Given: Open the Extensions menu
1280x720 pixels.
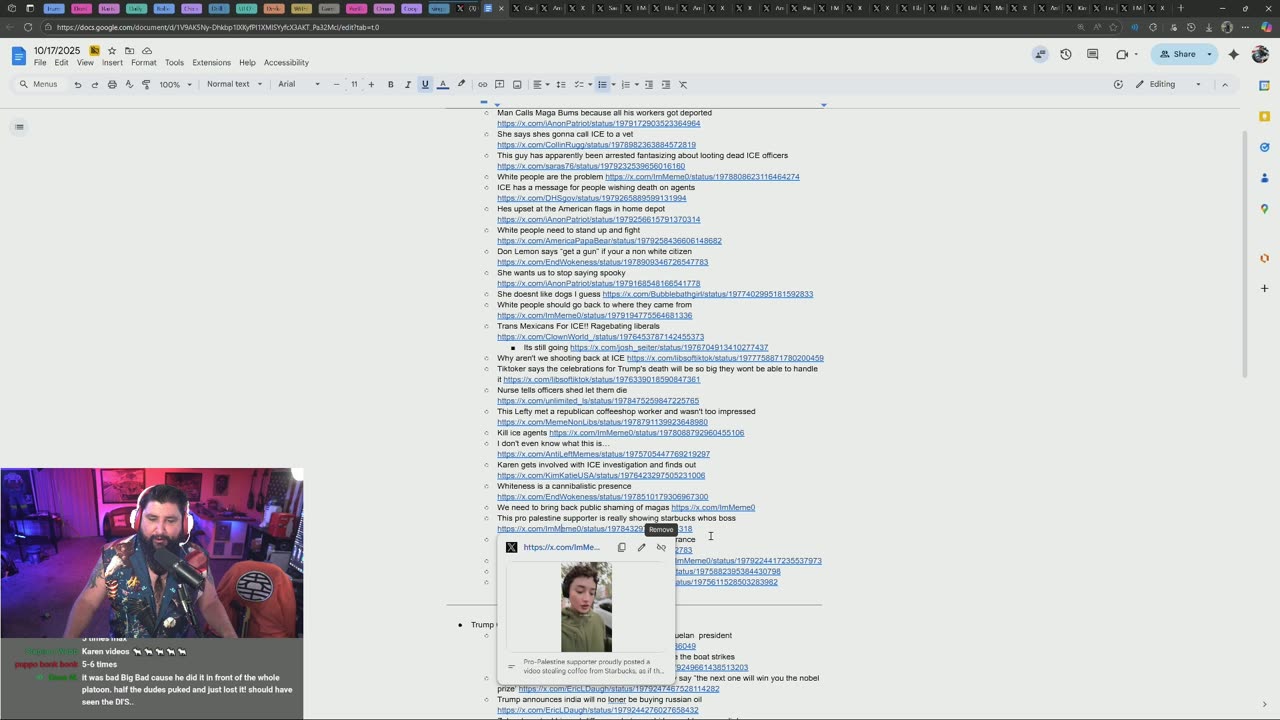Looking at the screenshot, I should tap(211, 63).
